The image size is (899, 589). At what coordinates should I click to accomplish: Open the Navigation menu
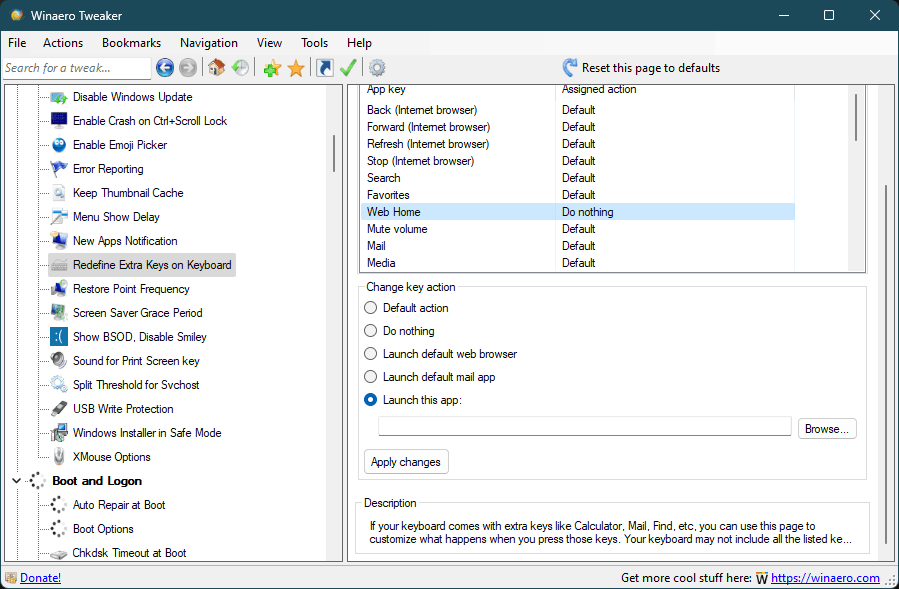[209, 43]
